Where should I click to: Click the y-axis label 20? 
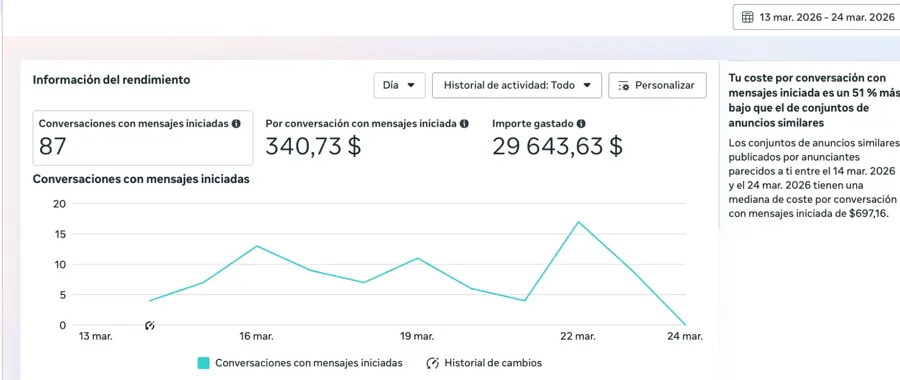[60, 204]
